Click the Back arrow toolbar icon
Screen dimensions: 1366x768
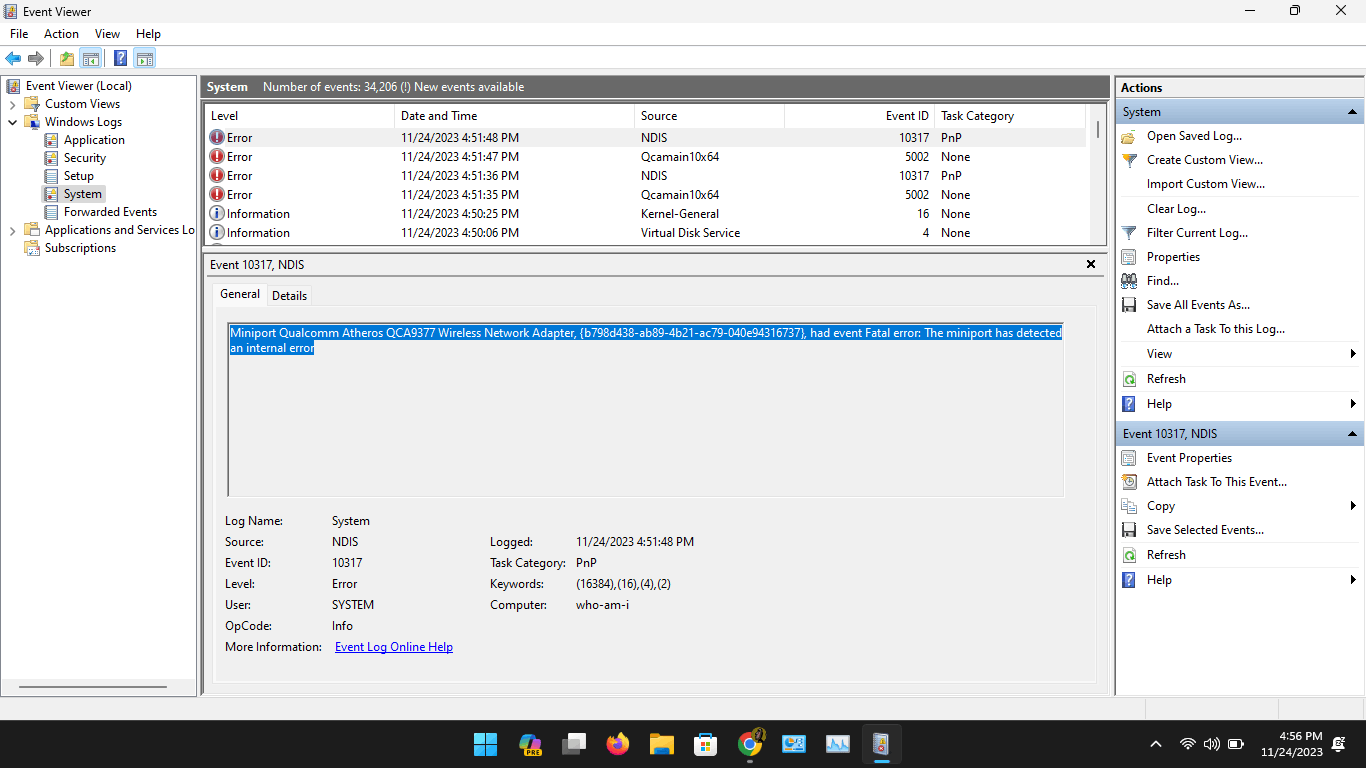click(13, 58)
